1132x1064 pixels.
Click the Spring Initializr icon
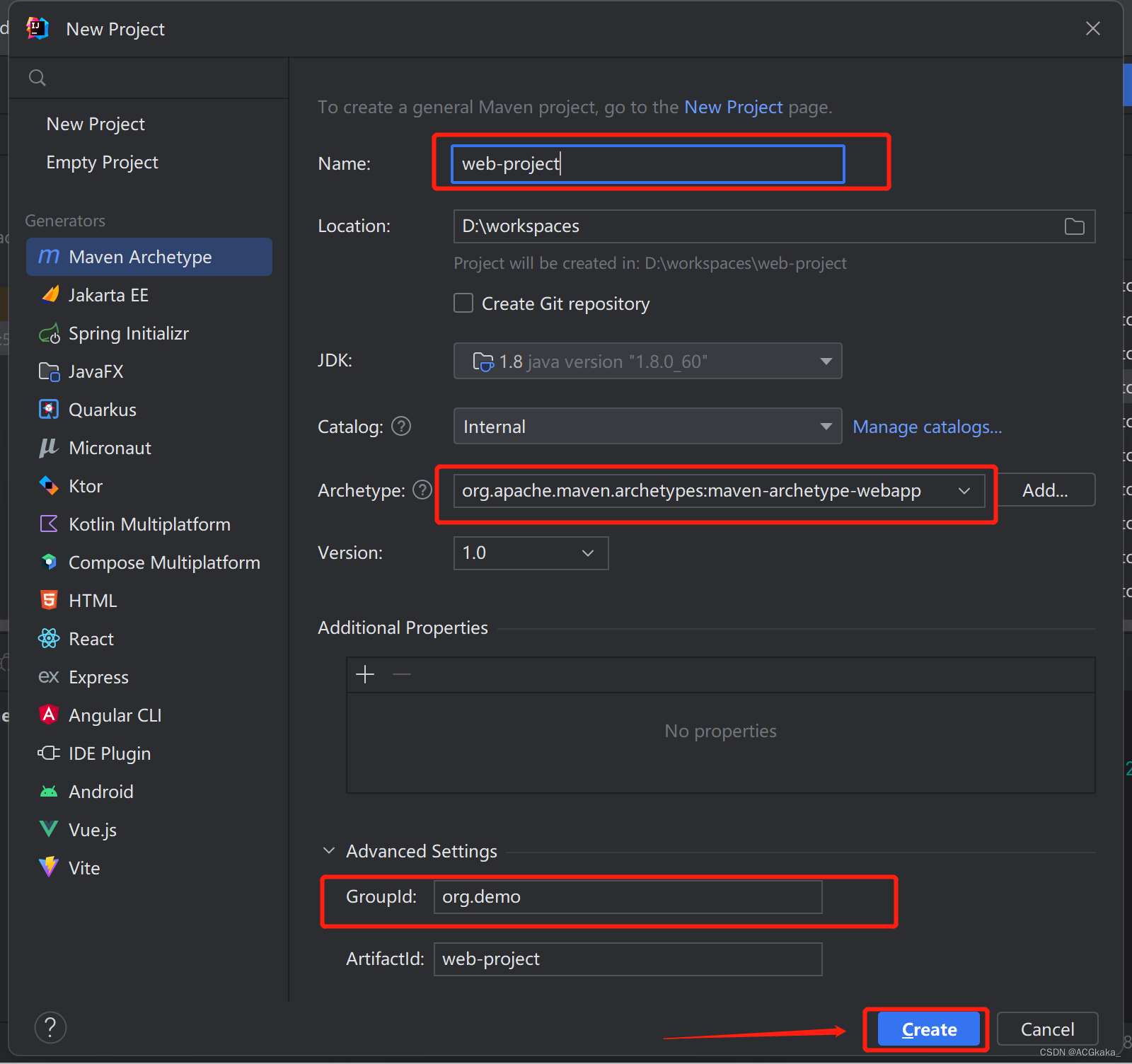(50, 333)
